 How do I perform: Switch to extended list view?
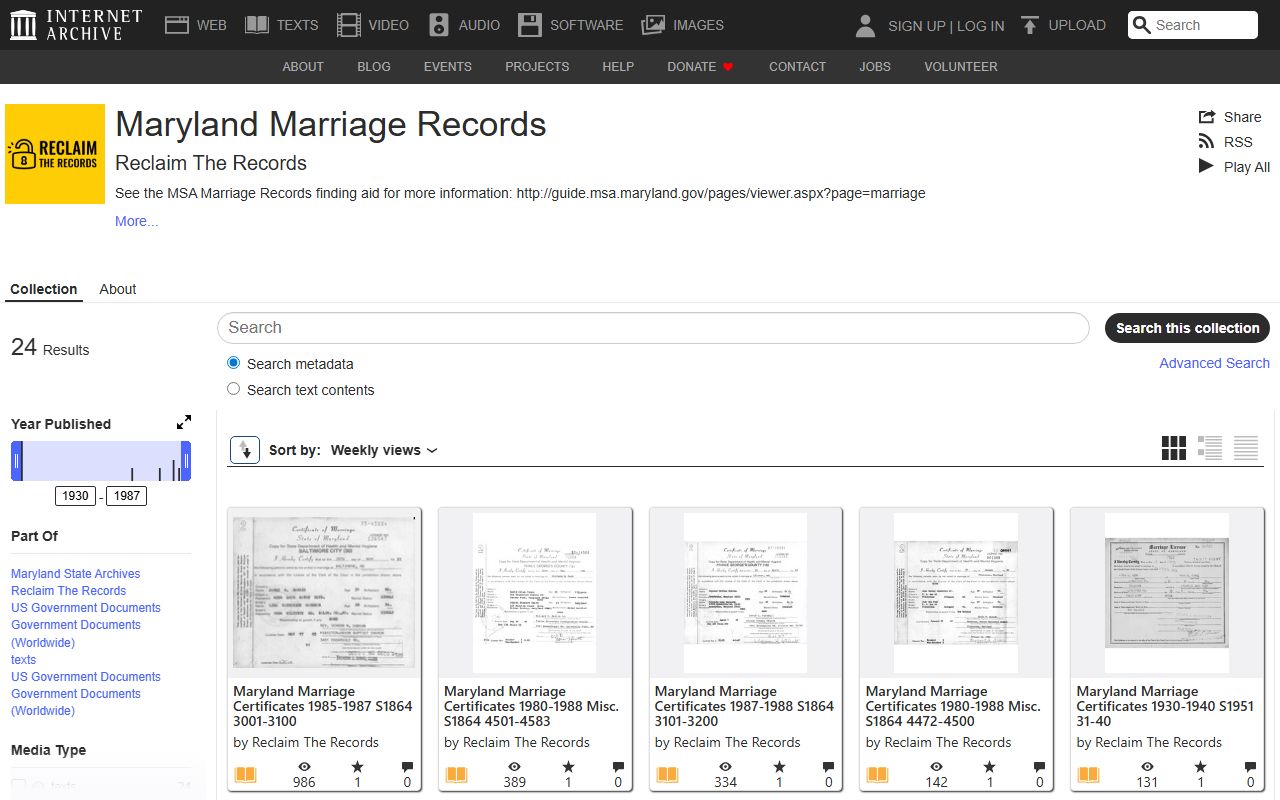pyautogui.click(x=1210, y=448)
